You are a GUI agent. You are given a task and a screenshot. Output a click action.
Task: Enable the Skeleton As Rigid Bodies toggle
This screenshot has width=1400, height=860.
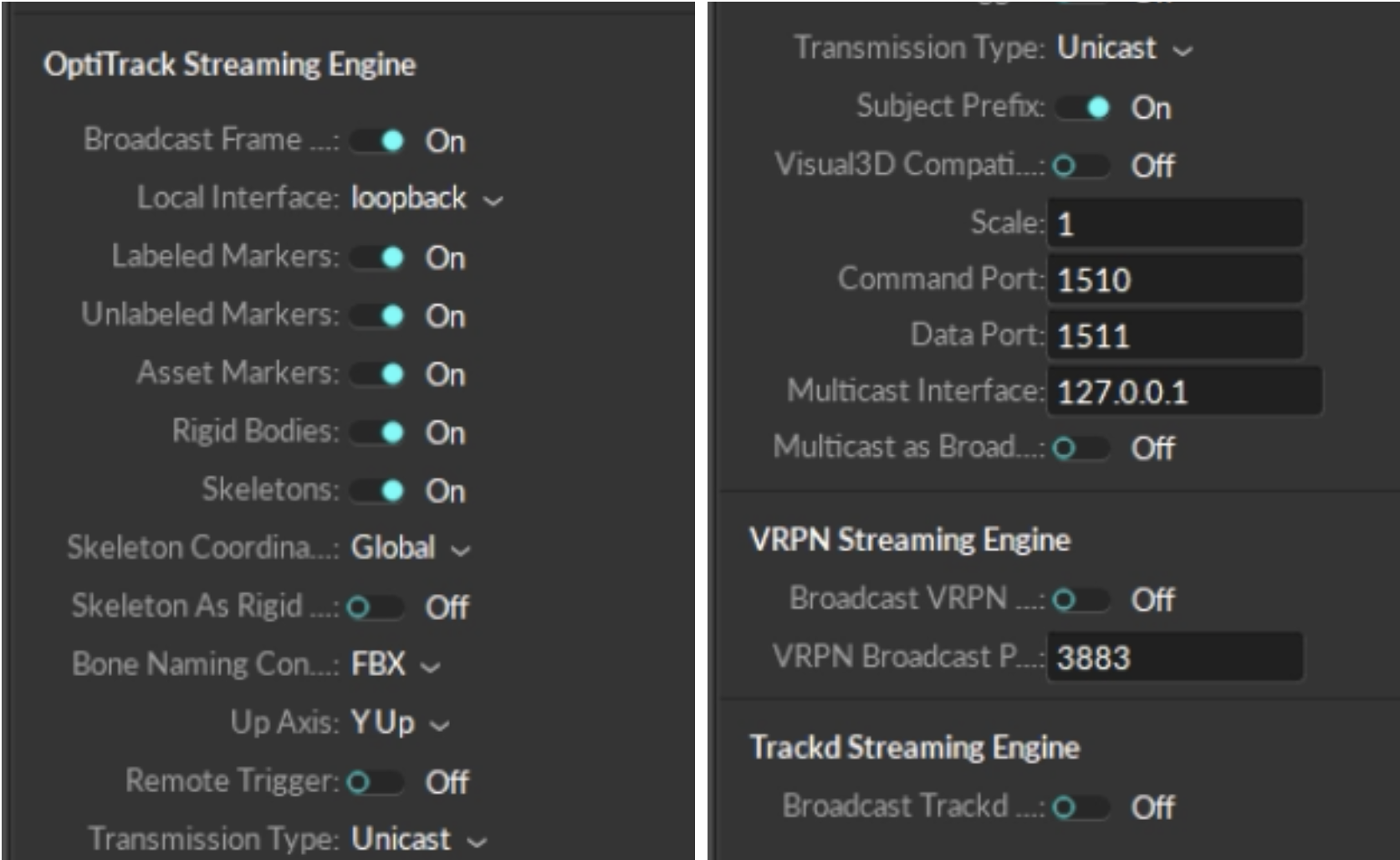click(375, 607)
